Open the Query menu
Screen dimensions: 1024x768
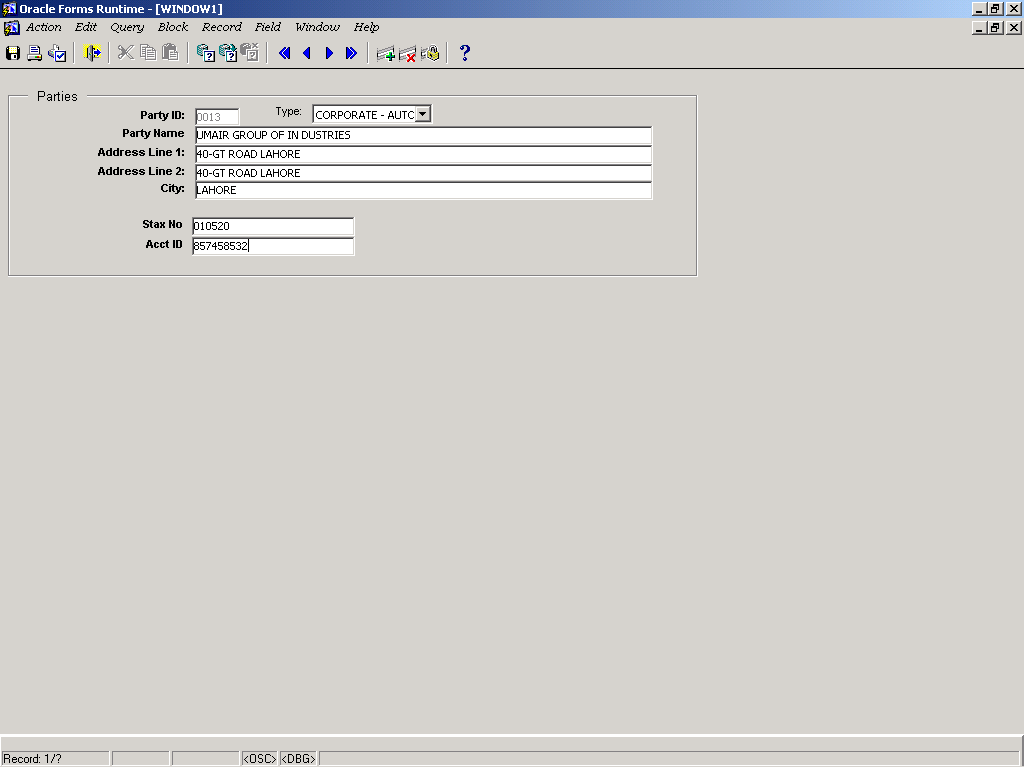click(127, 27)
